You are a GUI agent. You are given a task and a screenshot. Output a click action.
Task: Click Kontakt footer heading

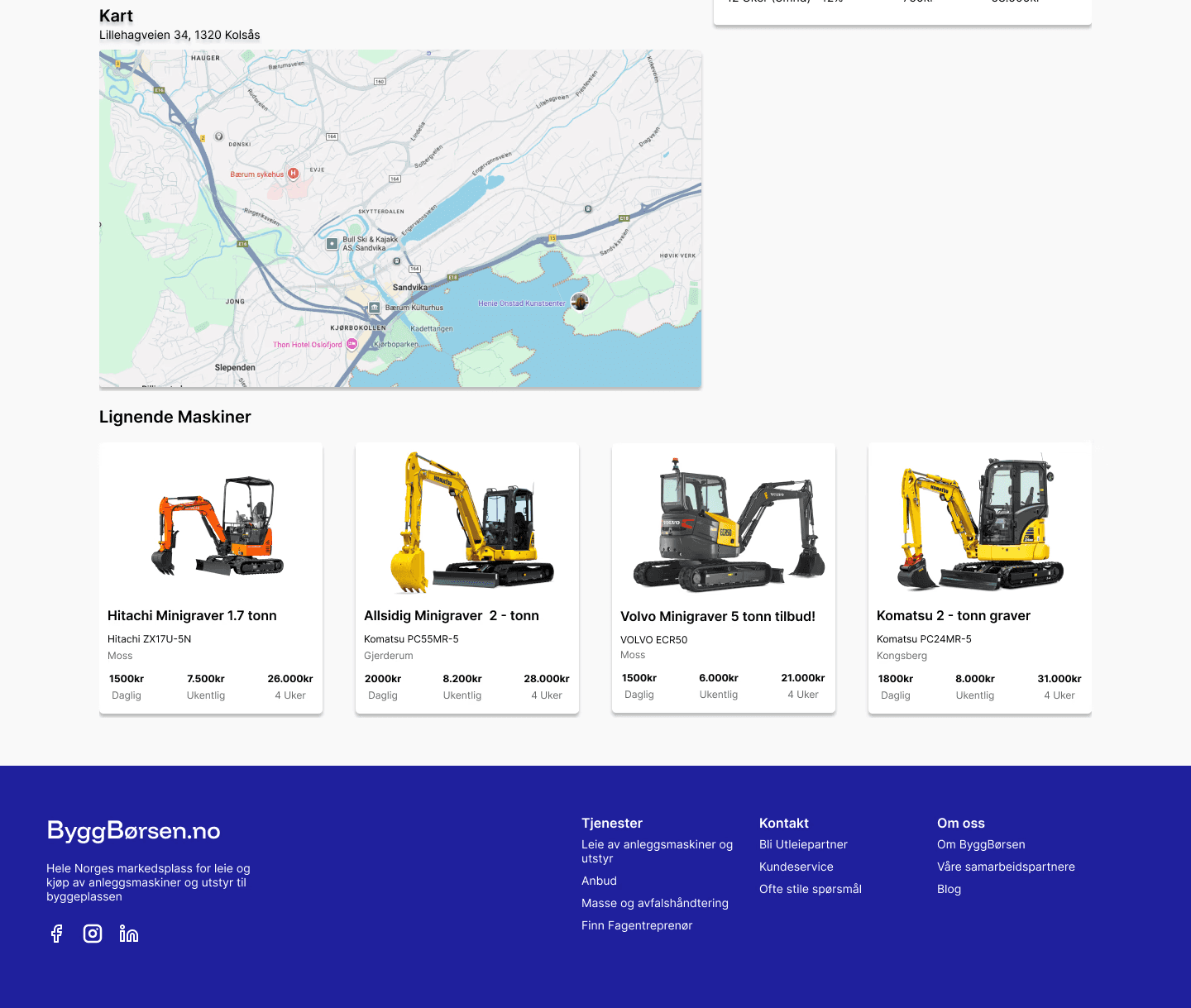[x=784, y=823]
